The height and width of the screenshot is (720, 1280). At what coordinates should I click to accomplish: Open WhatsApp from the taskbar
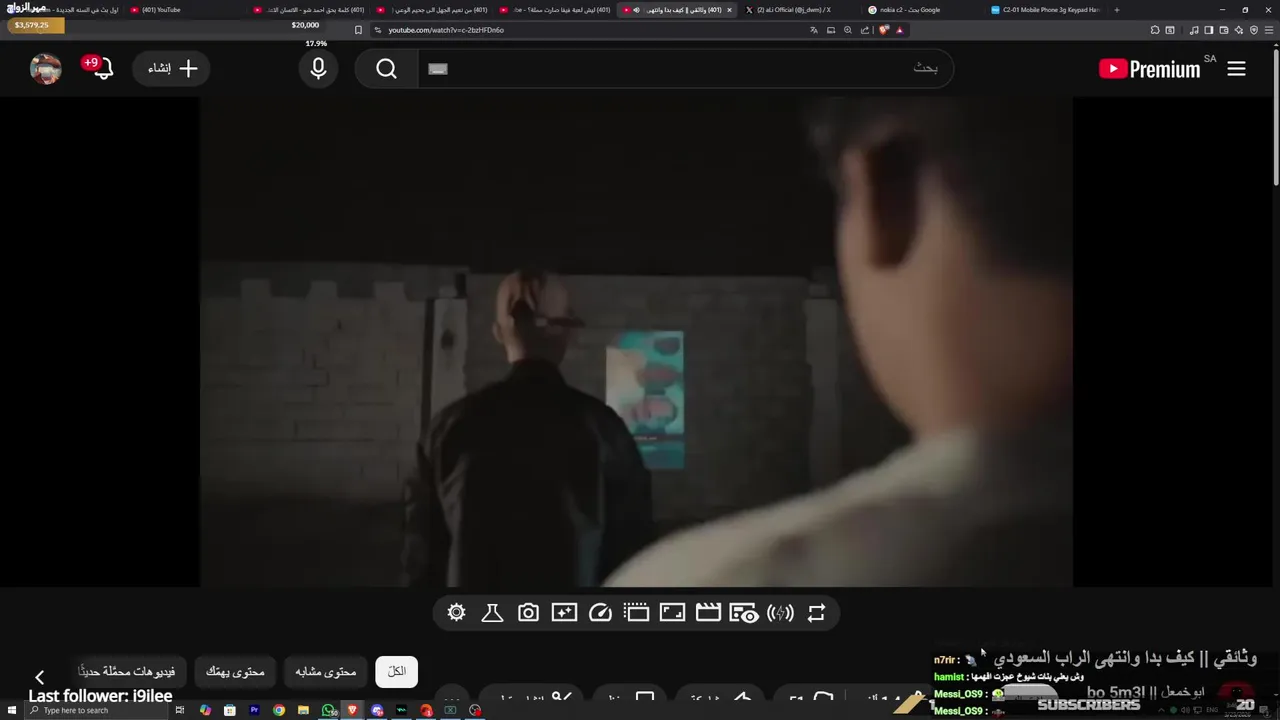point(328,710)
